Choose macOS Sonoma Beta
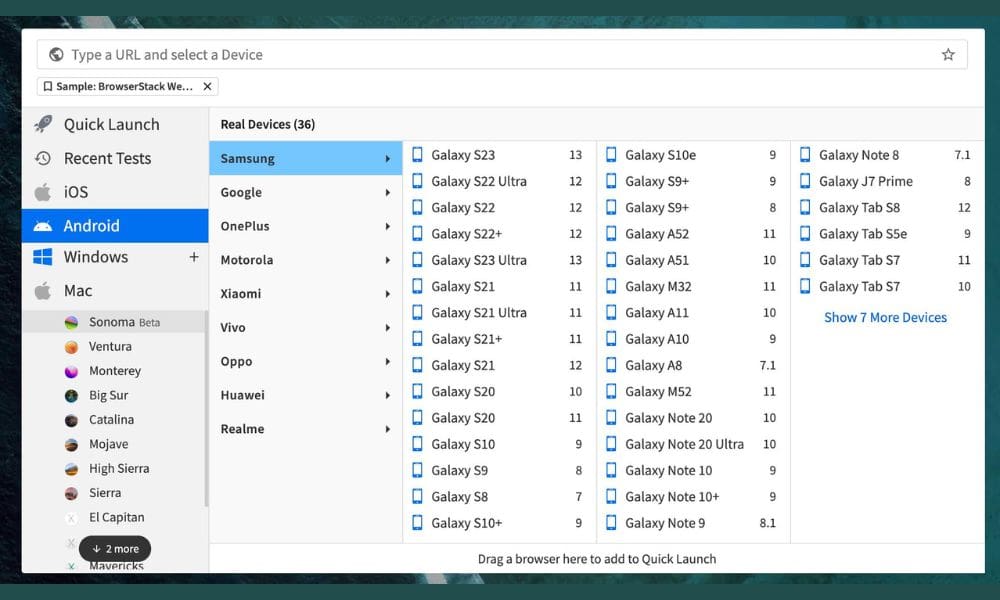 [115, 322]
